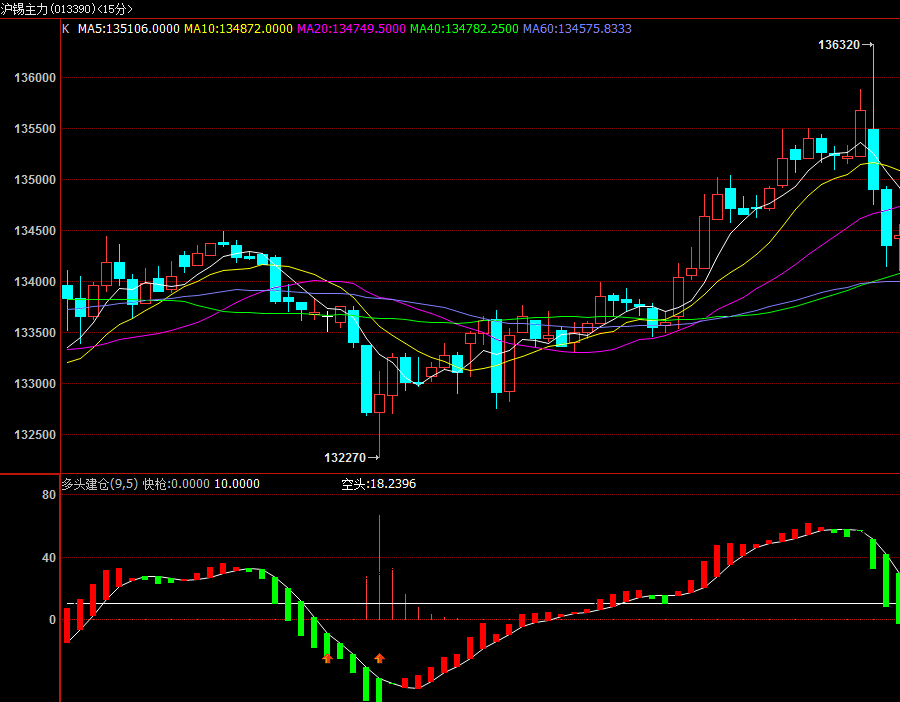The width and height of the screenshot is (900, 702).
Task: Click the tallest red spike in indicator panel
Action: (x=379, y=567)
